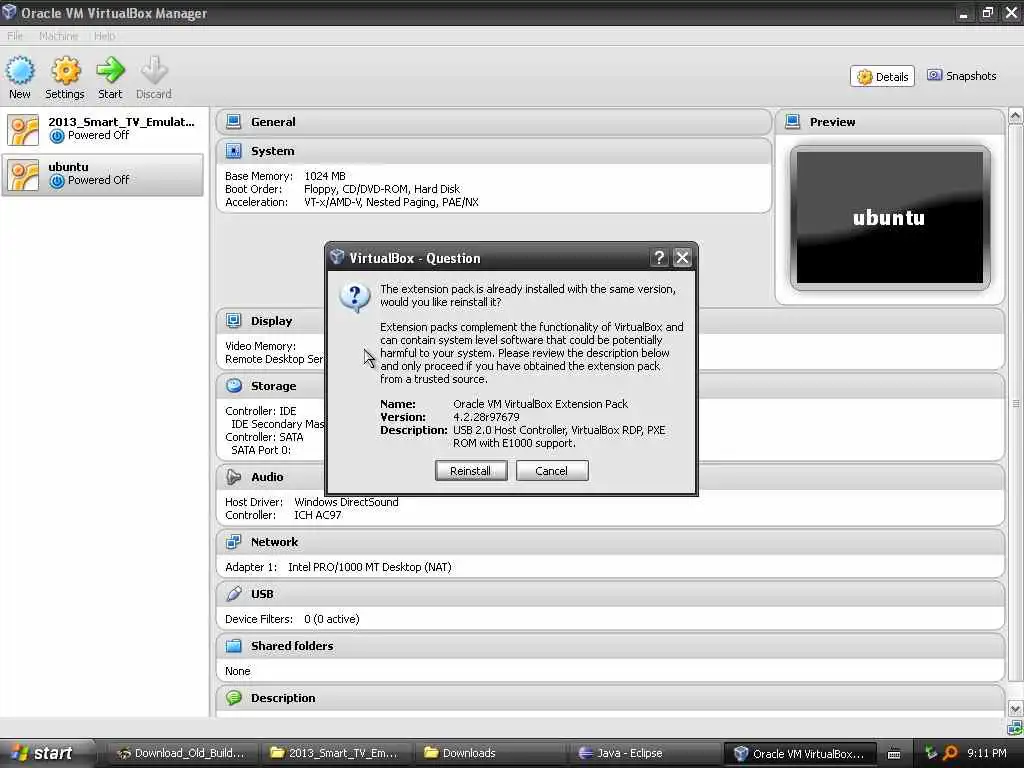Click the keyboard icon in the taskbar
Viewport: 1024px width, 768px height.
coord(894,754)
